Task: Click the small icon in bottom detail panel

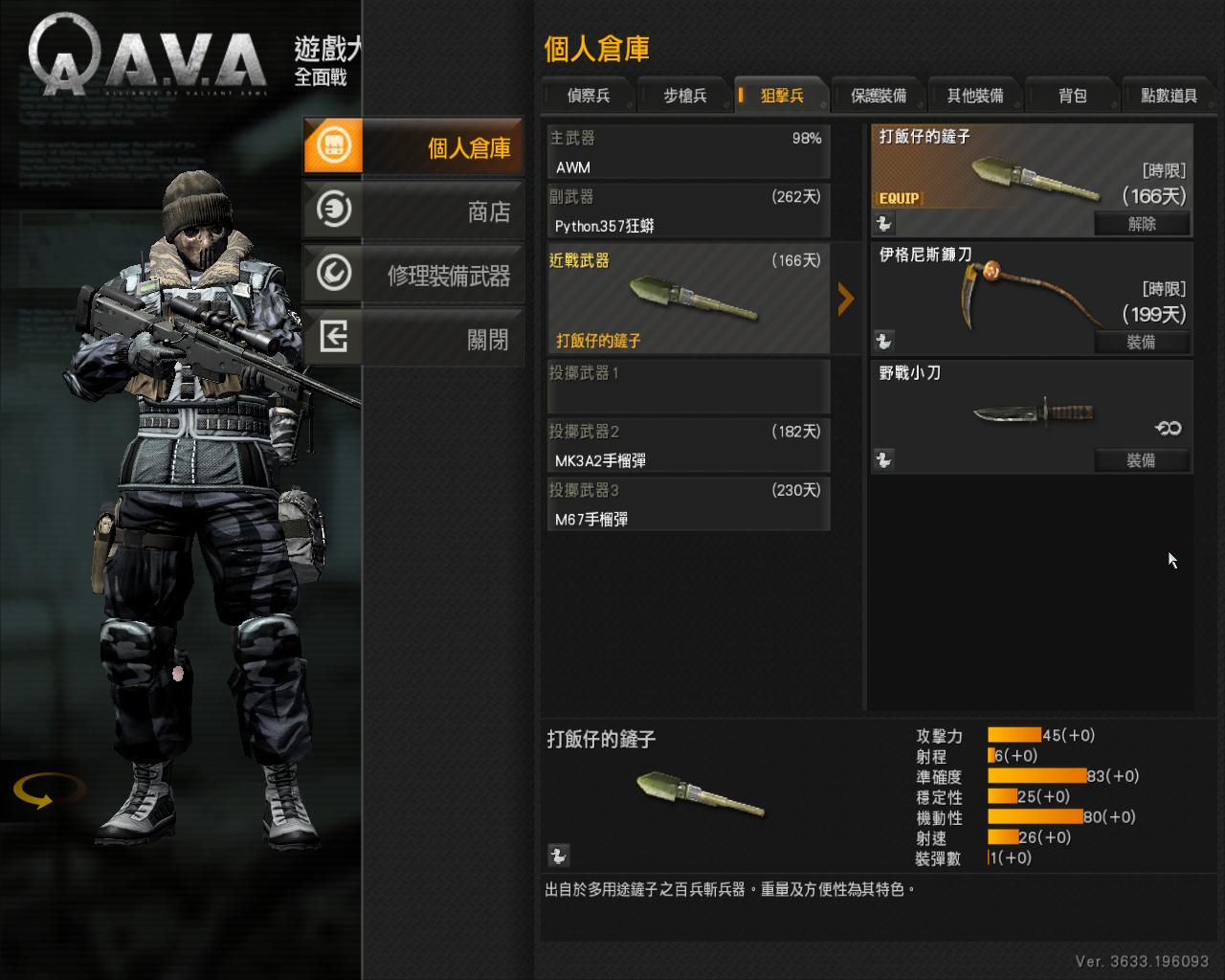Action: [558, 856]
